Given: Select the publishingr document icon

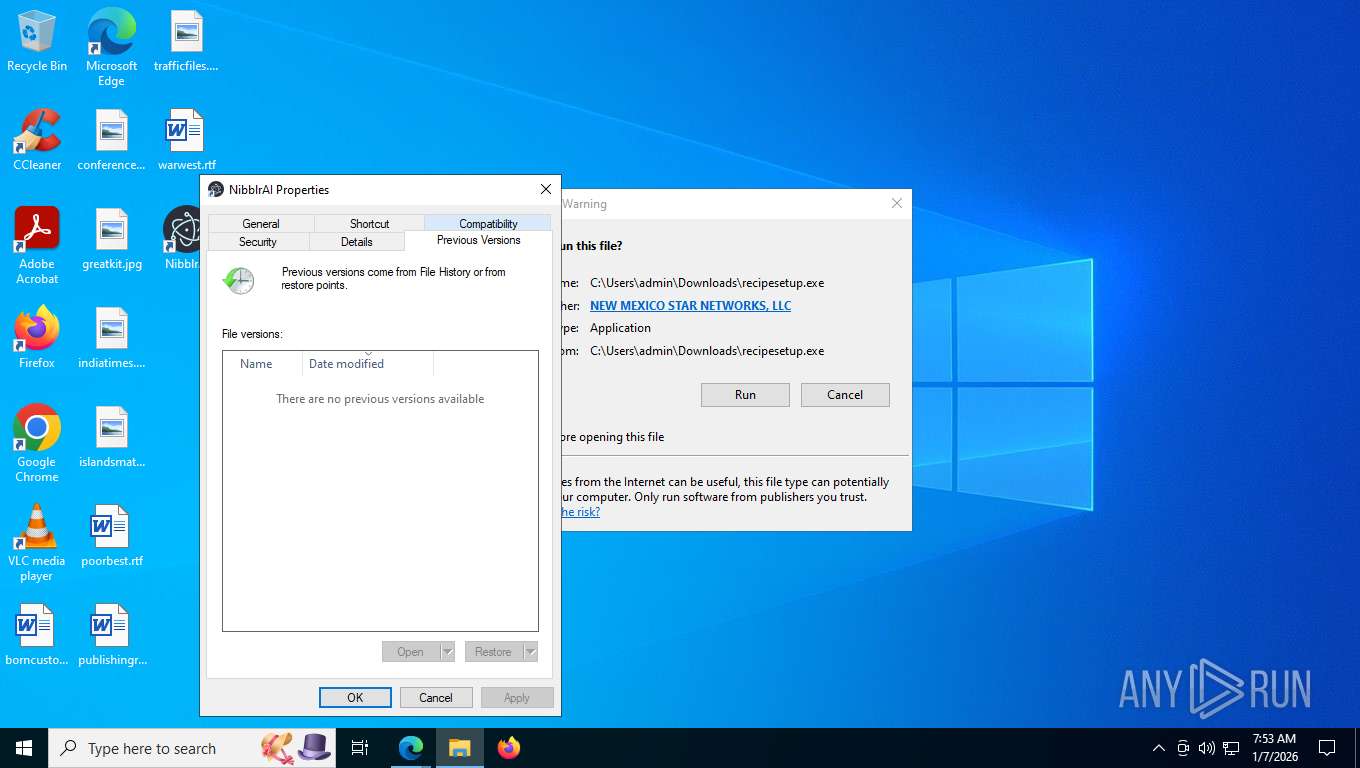Looking at the screenshot, I should (111, 635).
